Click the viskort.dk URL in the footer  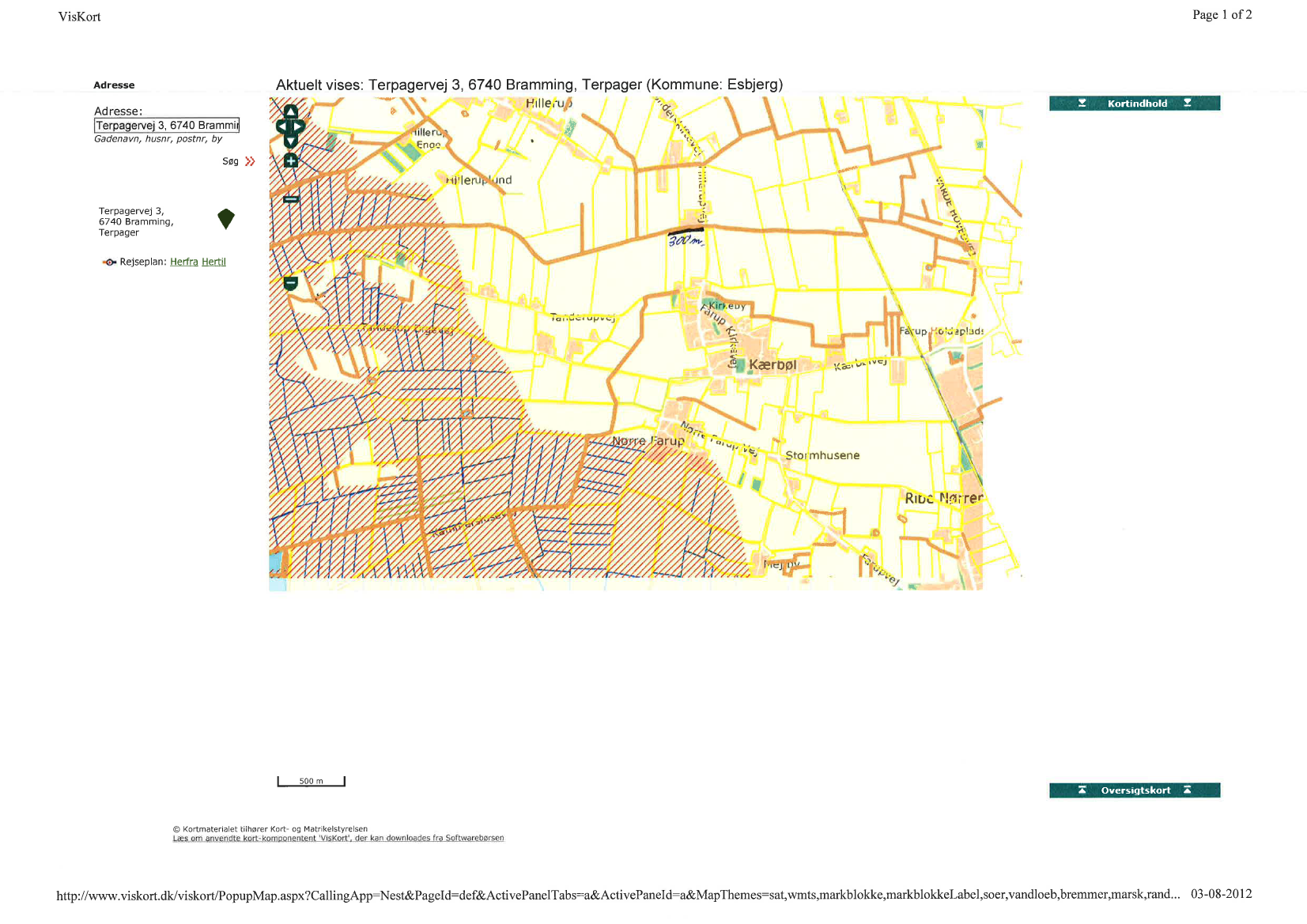pos(618,895)
